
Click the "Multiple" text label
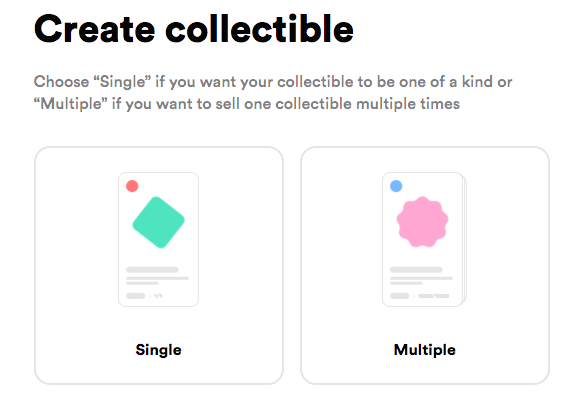pyautogui.click(x=425, y=350)
